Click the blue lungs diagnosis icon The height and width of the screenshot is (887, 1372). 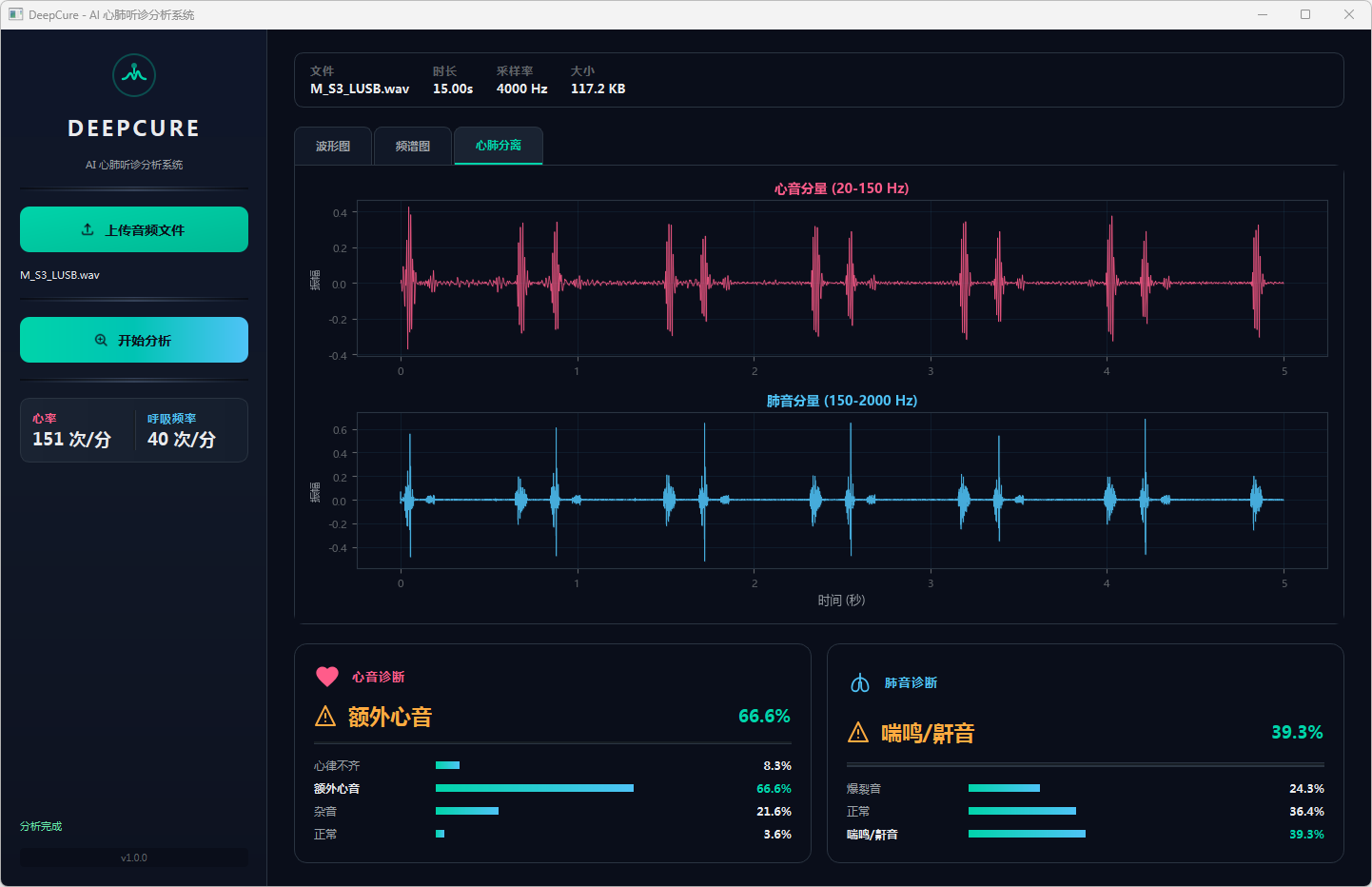click(x=860, y=683)
